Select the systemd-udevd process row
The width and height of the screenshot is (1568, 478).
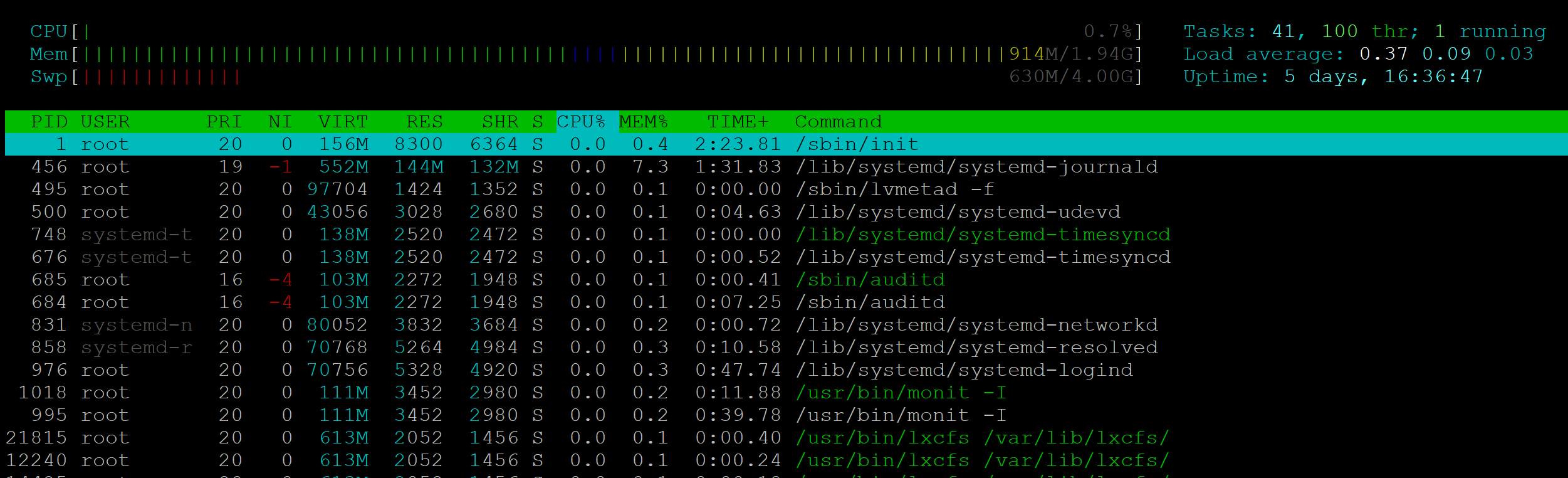787,212
